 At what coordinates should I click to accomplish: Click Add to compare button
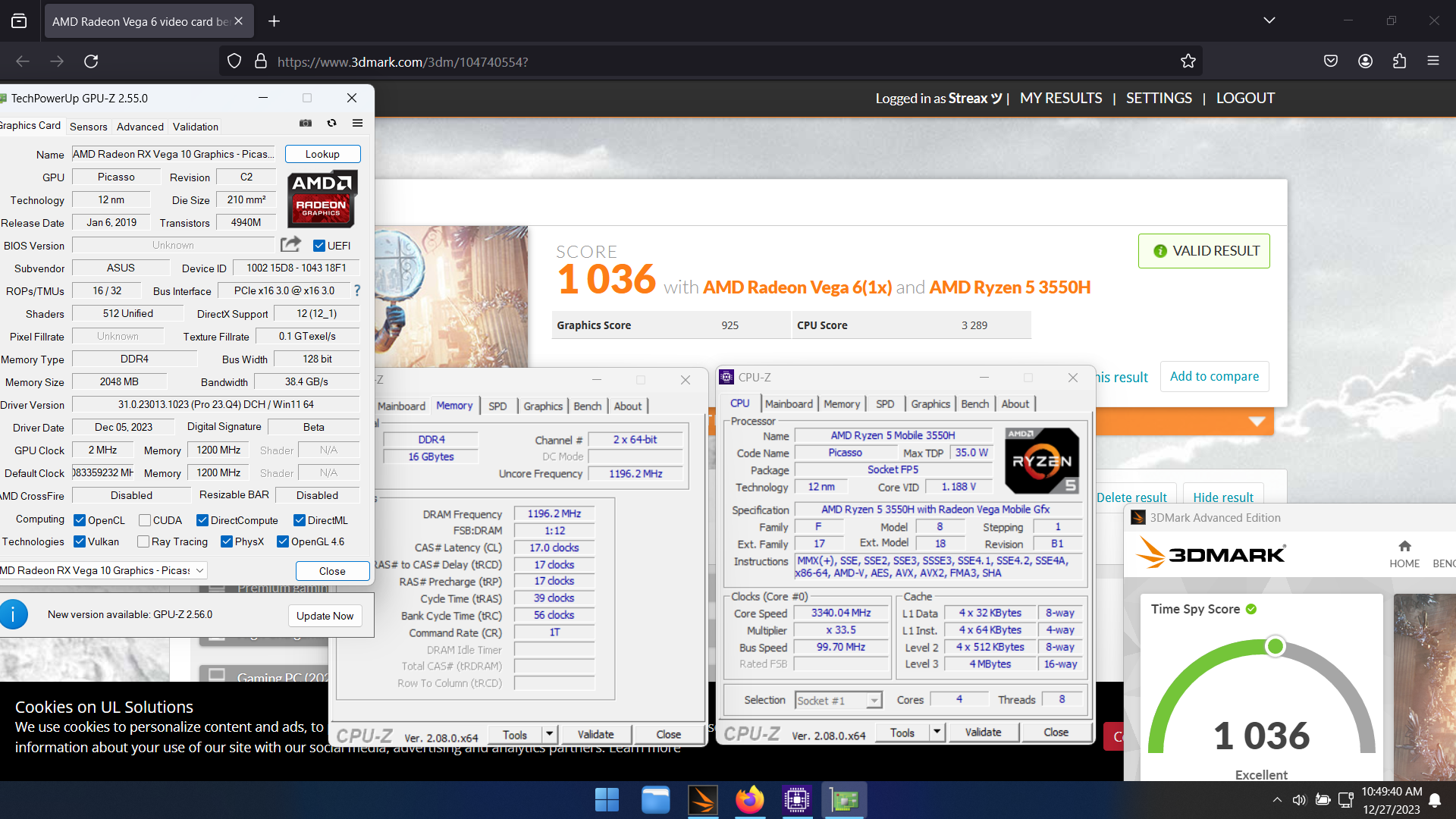point(1214,376)
